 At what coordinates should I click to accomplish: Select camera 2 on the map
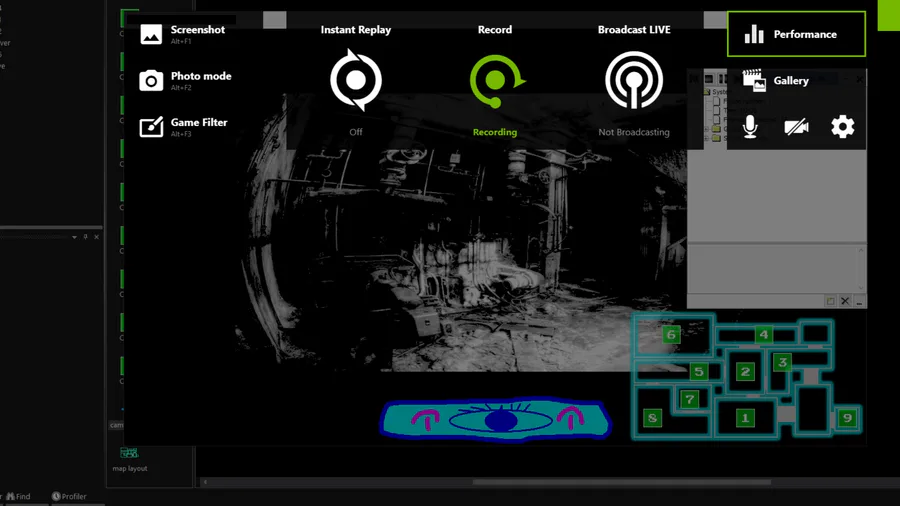[745, 372]
